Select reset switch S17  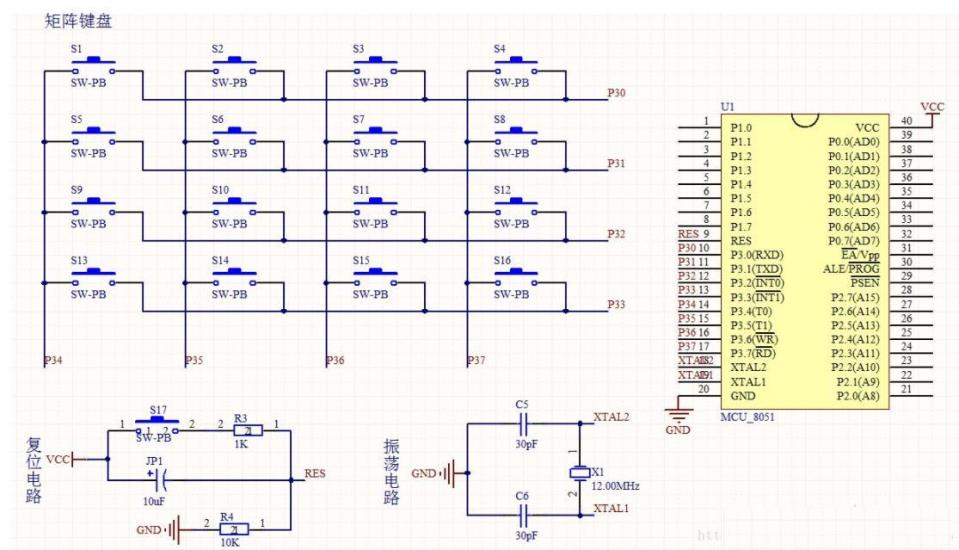[x=157, y=426]
